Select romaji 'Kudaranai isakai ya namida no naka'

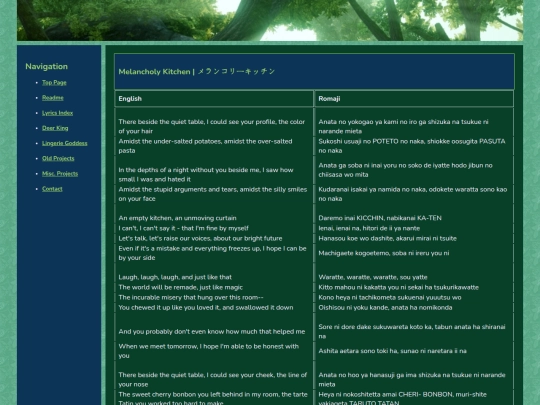coord(413,194)
